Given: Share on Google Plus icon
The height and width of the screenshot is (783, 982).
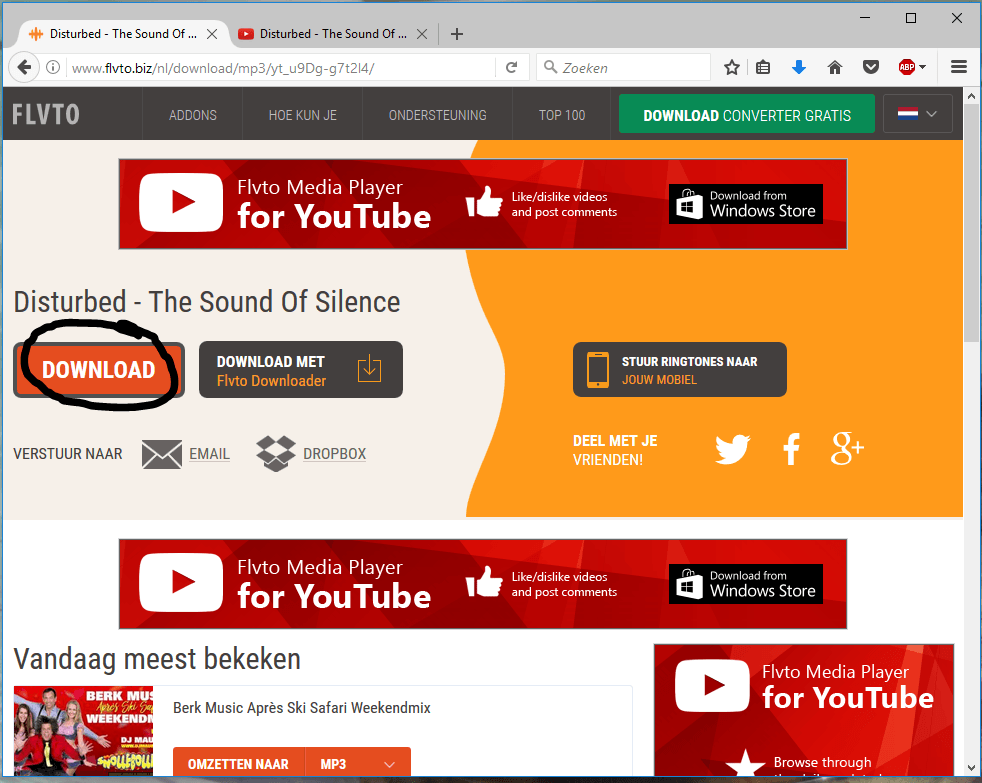Looking at the screenshot, I should click(847, 449).
